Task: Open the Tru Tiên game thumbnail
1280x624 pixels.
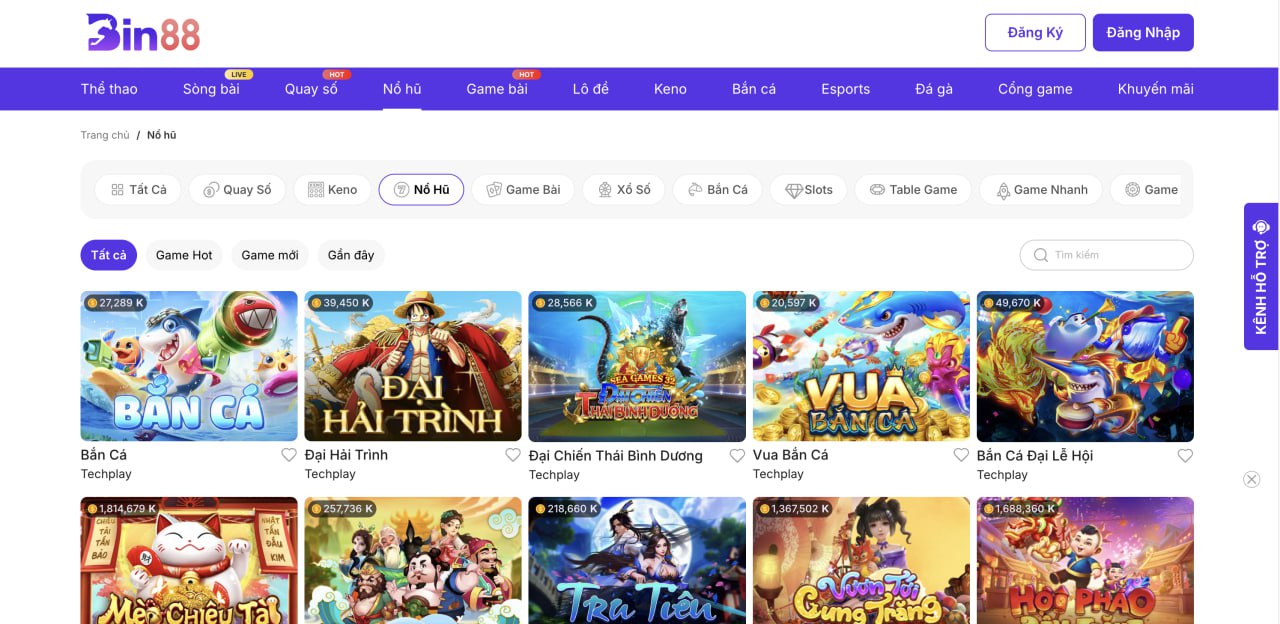Action: point(637,560)
